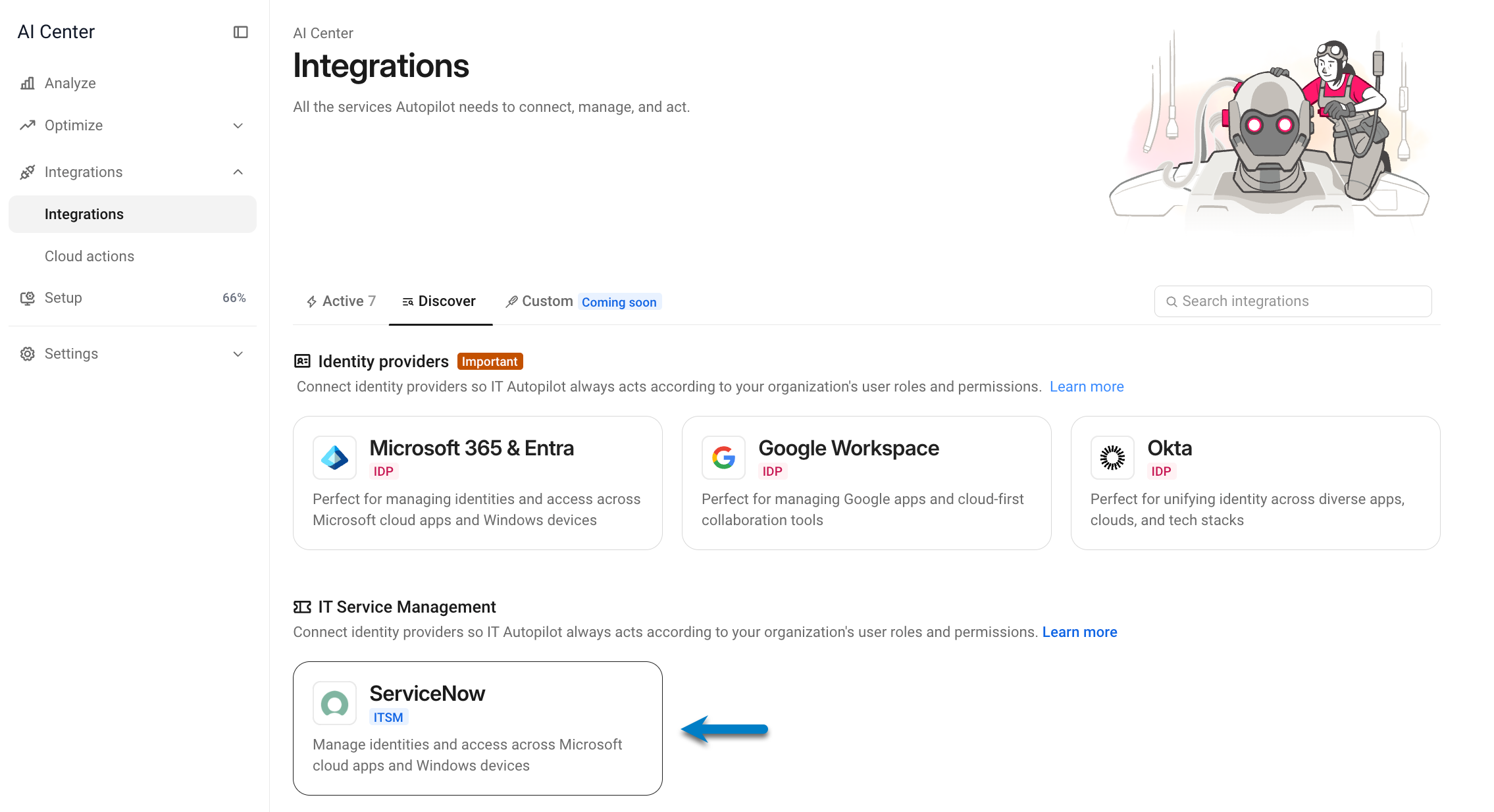Image resolution: width=1494 pixels, height=812 pixels.
Task: Click the Optimize trend arrow icon
Action: (x=28, y=125)
